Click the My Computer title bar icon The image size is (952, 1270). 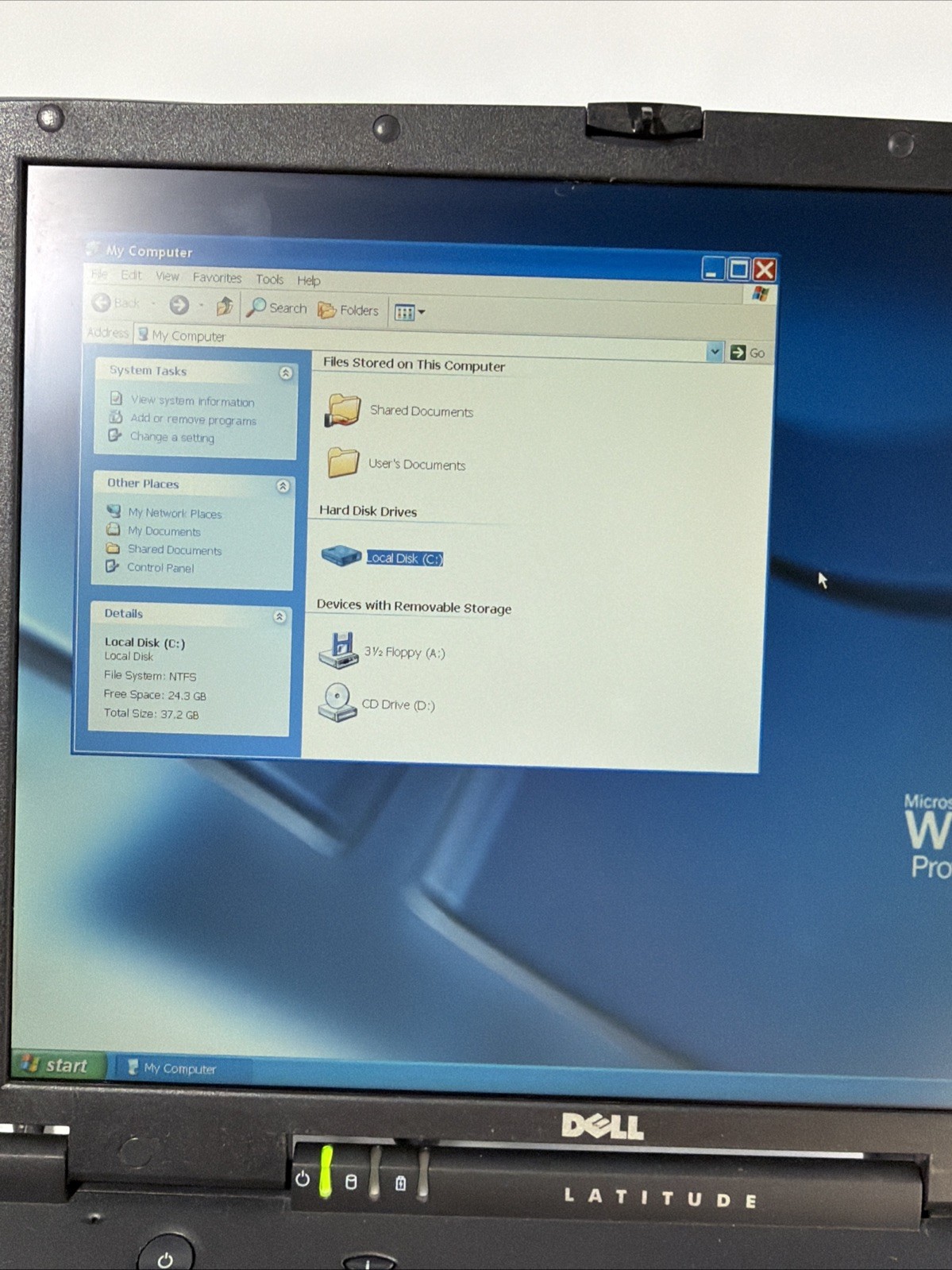94,249
